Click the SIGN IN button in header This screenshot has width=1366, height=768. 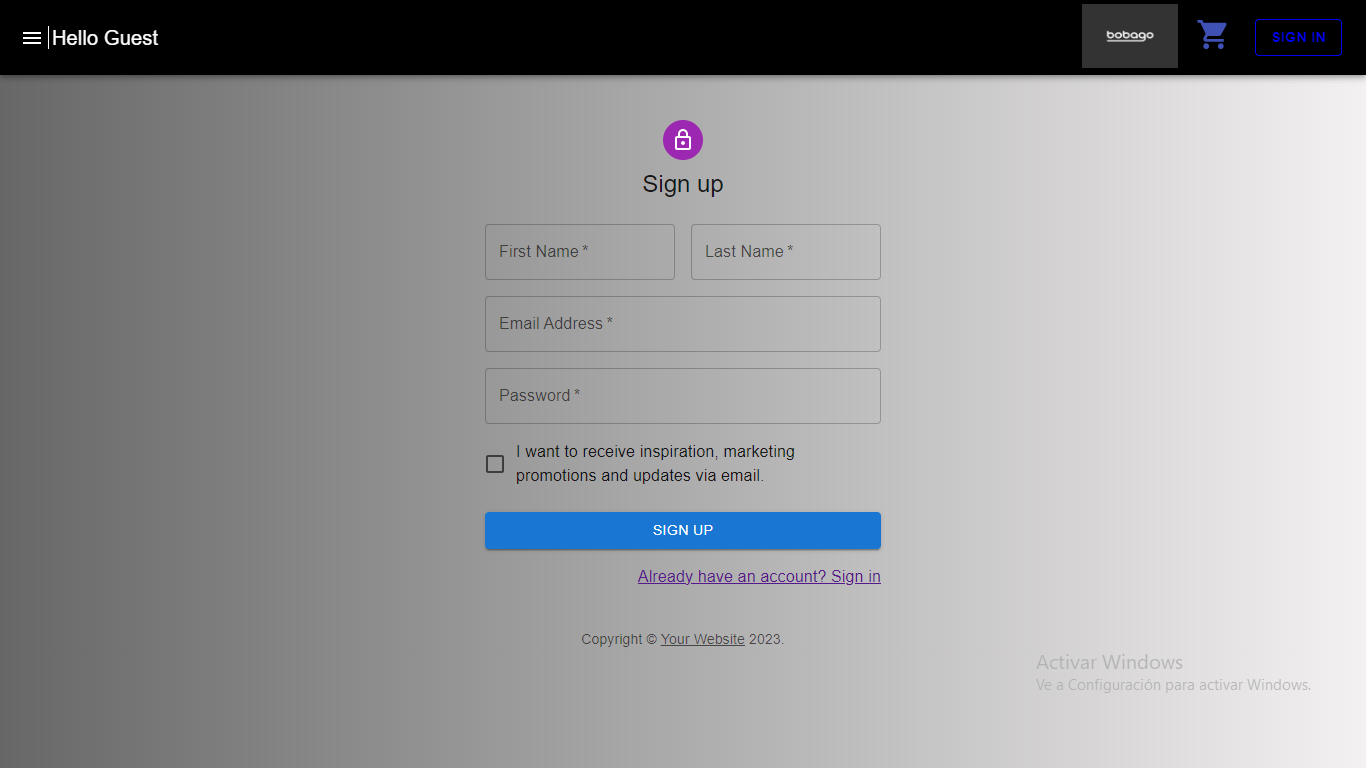[x=1298, y=37]
